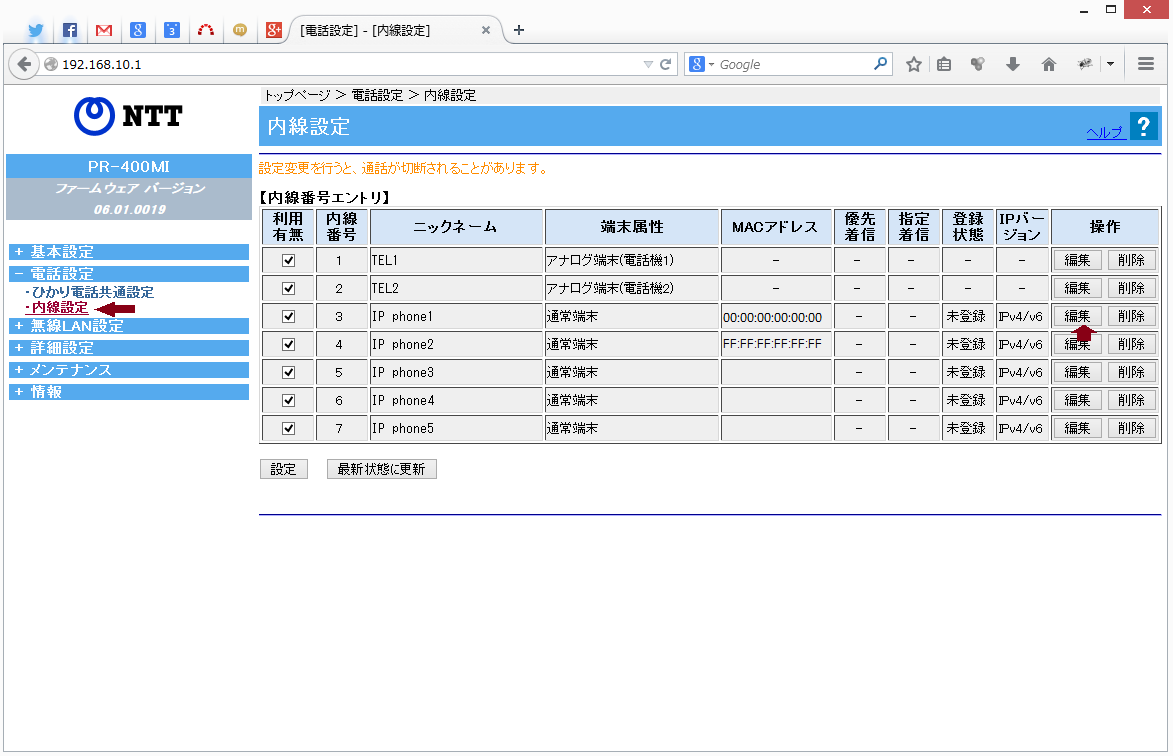Delete the IP phone1 entry

pos(1131,316)
